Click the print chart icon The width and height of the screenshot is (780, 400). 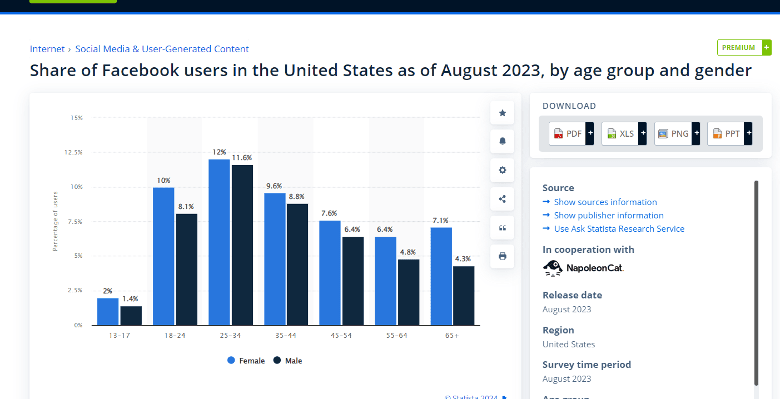[x=502, y=256]
